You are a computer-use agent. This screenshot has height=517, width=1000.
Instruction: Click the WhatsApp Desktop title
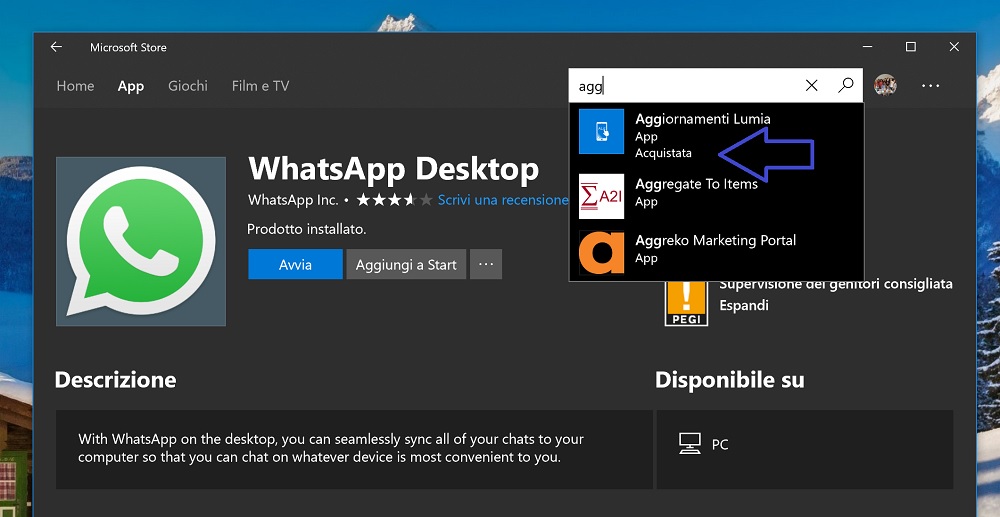[x=393, y=169]
